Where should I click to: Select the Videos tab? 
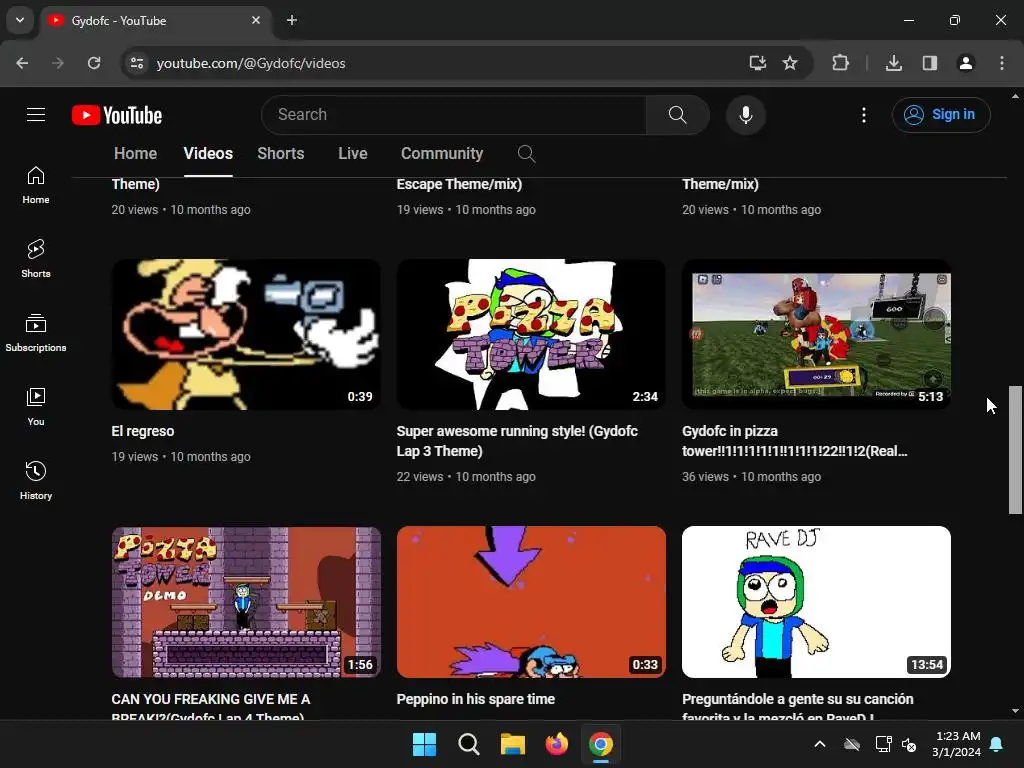[x=208, y=153]
